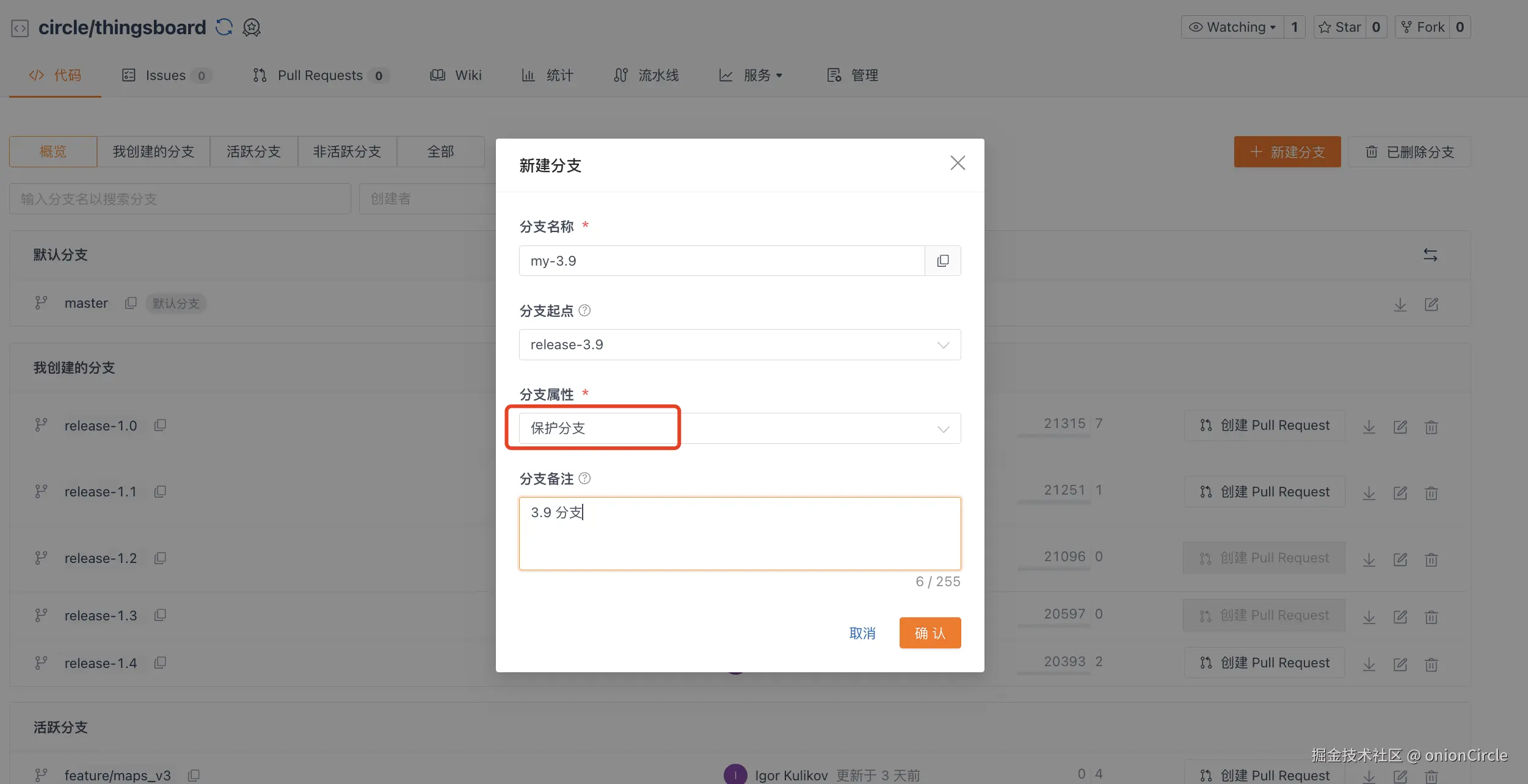Expand the 分支起点 release-3.9 dropdown
This screenshot has height=784, width=1528.
tap(739, 344)
